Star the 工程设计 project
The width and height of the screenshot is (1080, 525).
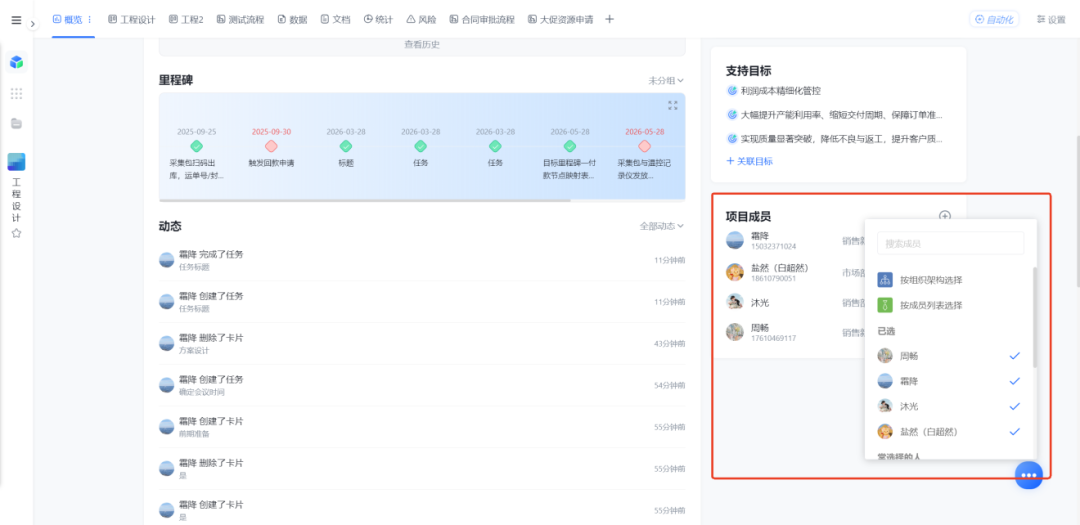(17, 233)
